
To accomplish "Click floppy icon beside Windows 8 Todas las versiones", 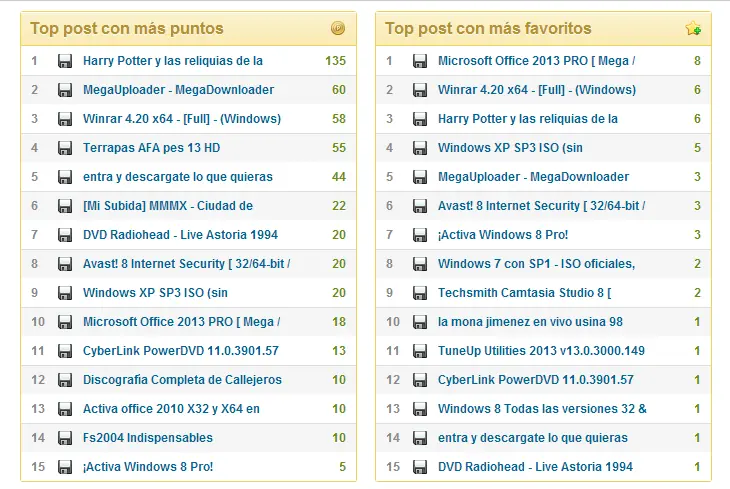I will pos(420,409).
